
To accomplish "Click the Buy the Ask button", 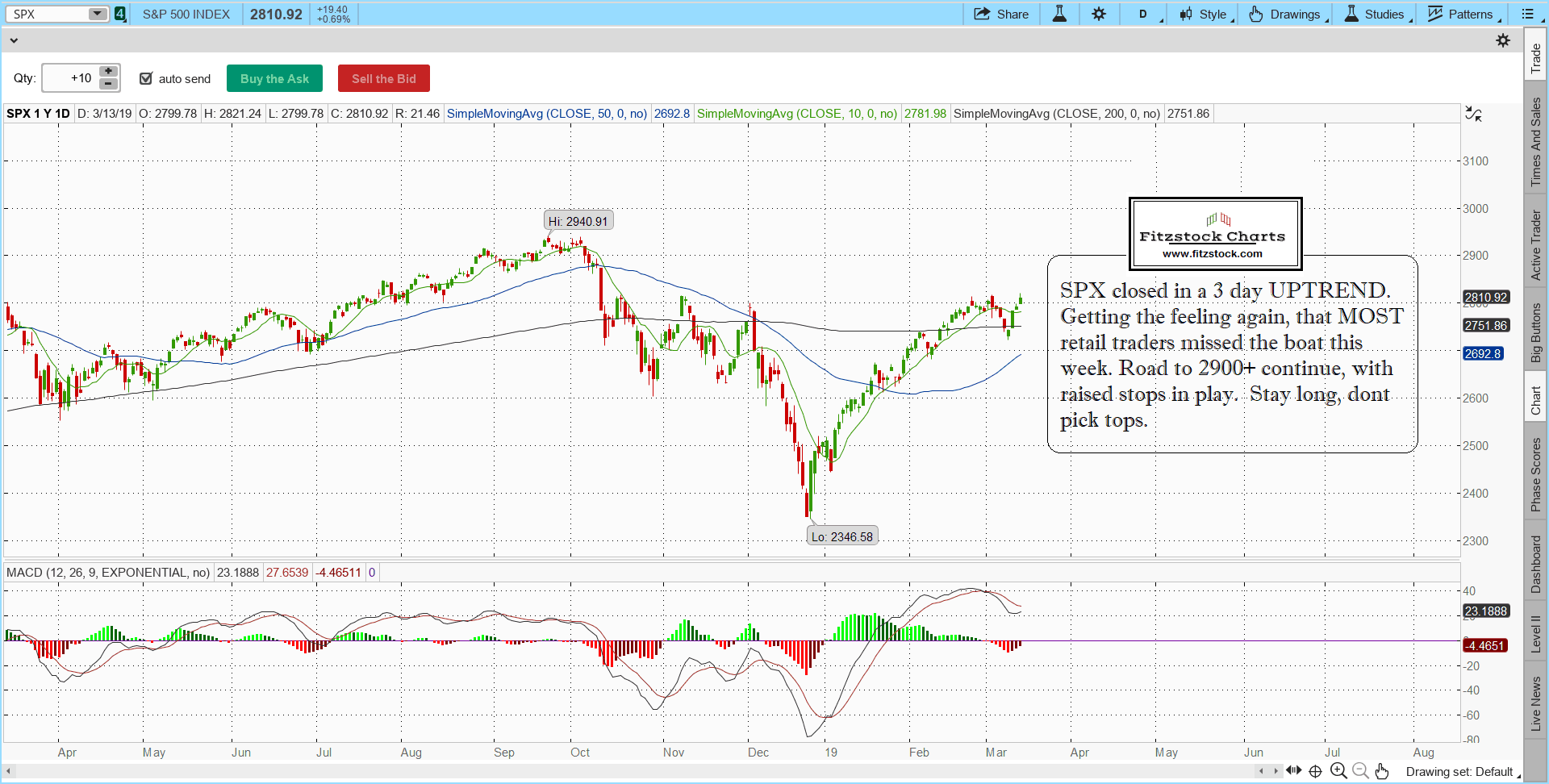I will pos(274,78).
